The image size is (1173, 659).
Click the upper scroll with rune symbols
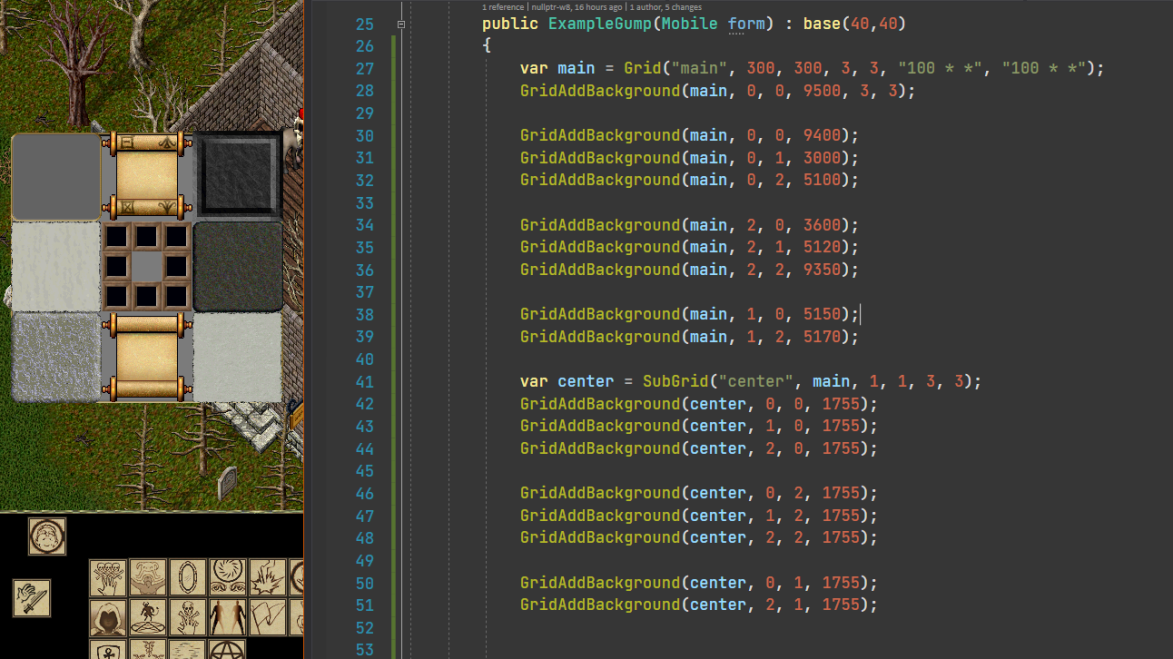[x=147, y=175]
